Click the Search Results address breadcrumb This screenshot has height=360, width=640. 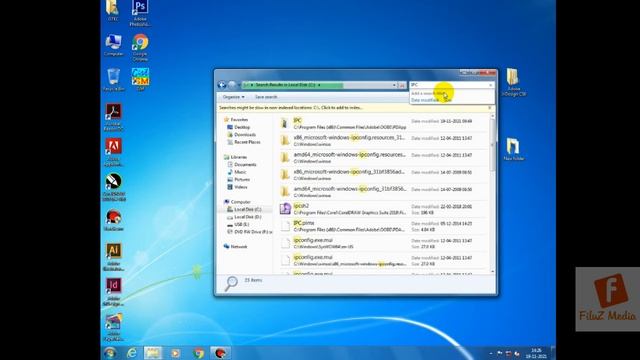click(286, 85)
